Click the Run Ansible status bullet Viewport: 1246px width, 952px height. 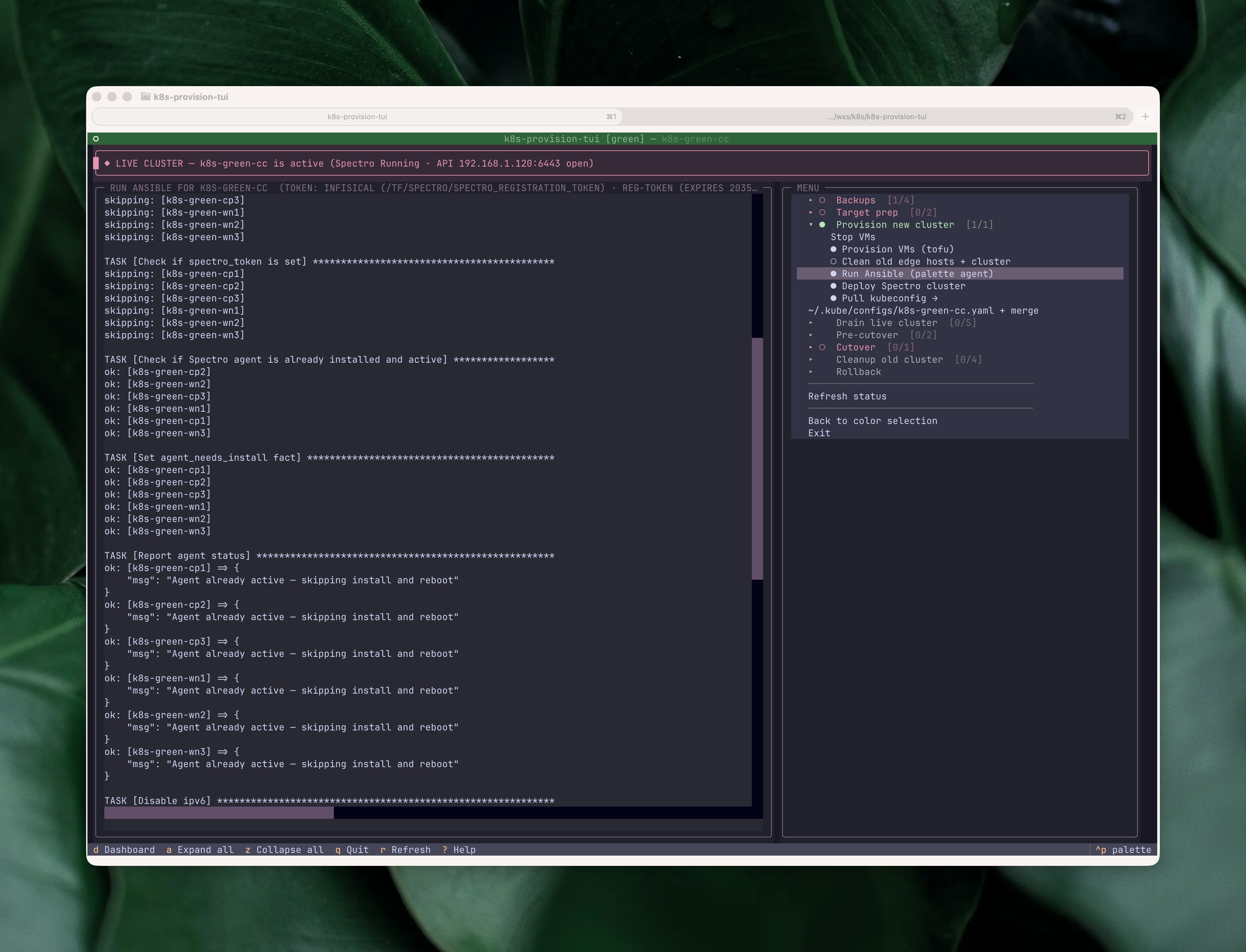tap(834, 274)
